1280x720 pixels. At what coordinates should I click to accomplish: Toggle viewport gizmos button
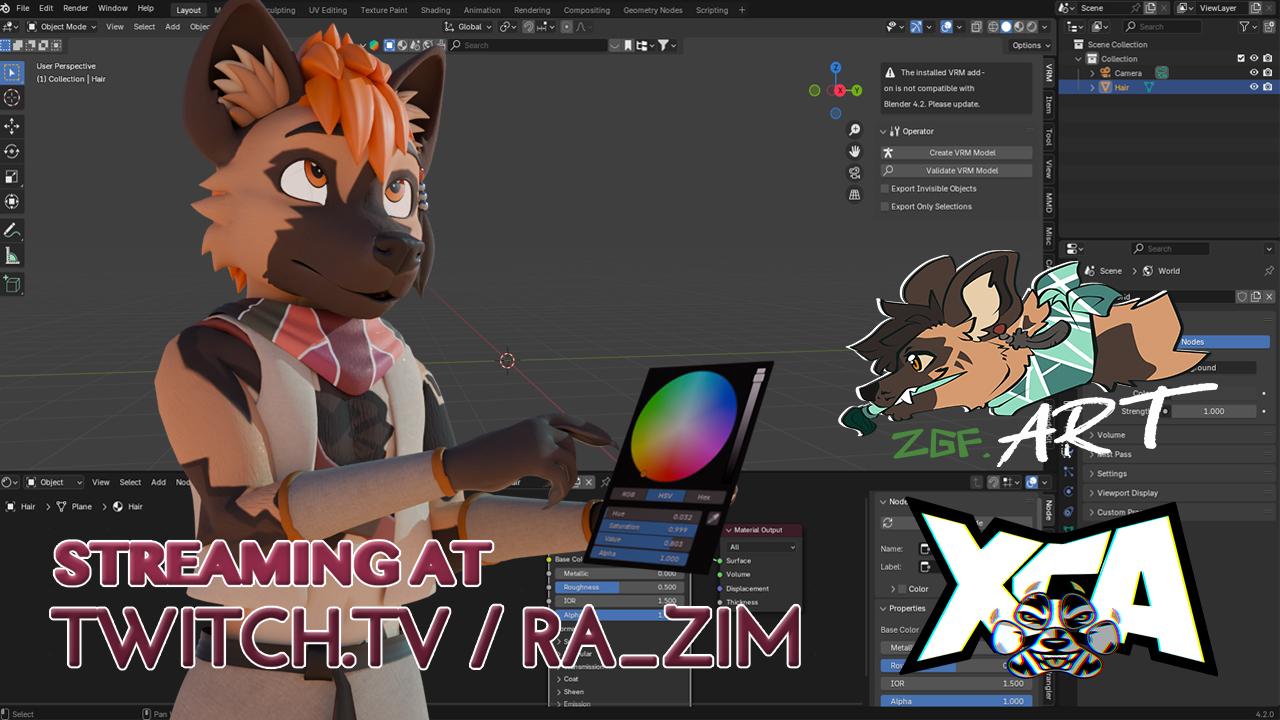[x=917, y=27]
